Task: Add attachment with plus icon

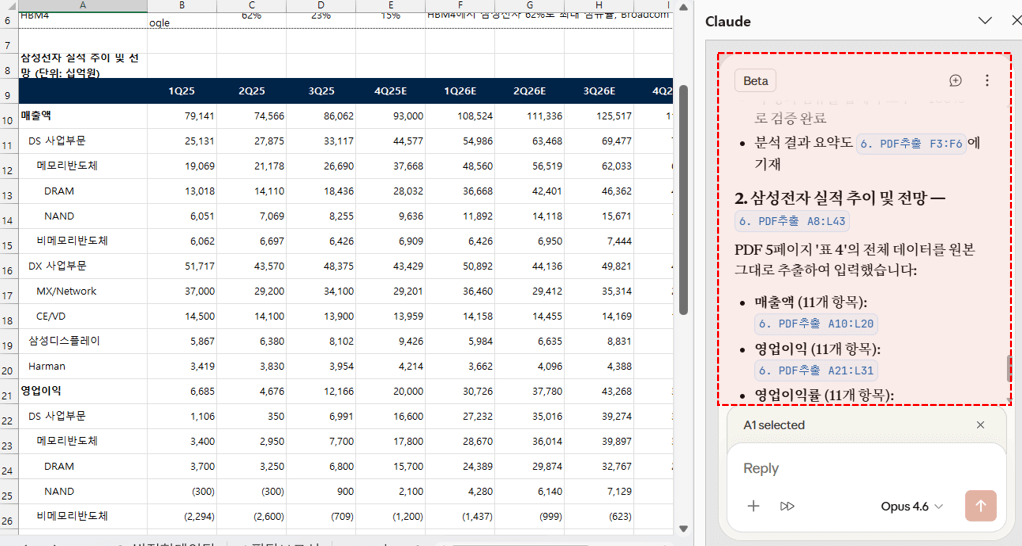Action: [x=753, y=506]
